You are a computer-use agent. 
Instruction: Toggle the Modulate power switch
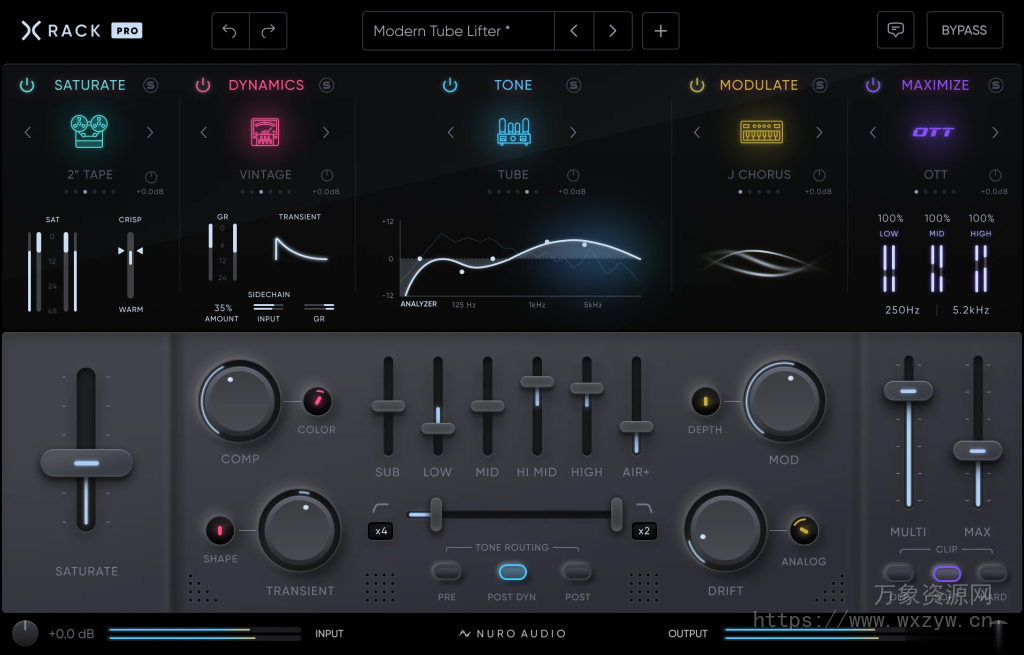pyautogui.click(x=697, y=85)
